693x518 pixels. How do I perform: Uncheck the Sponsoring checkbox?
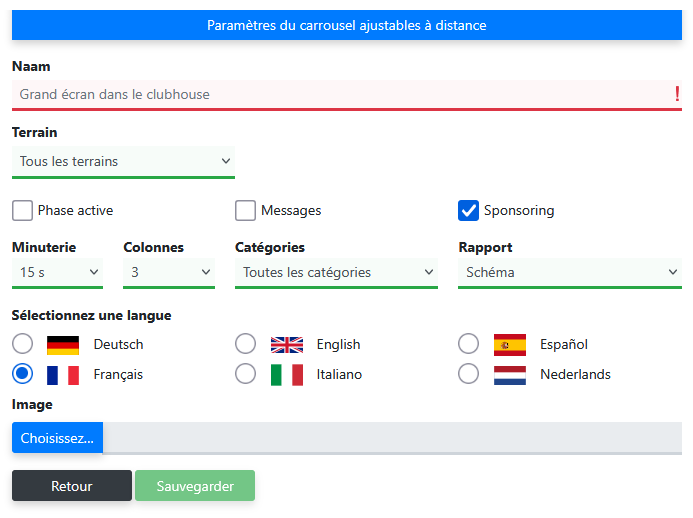468,210
